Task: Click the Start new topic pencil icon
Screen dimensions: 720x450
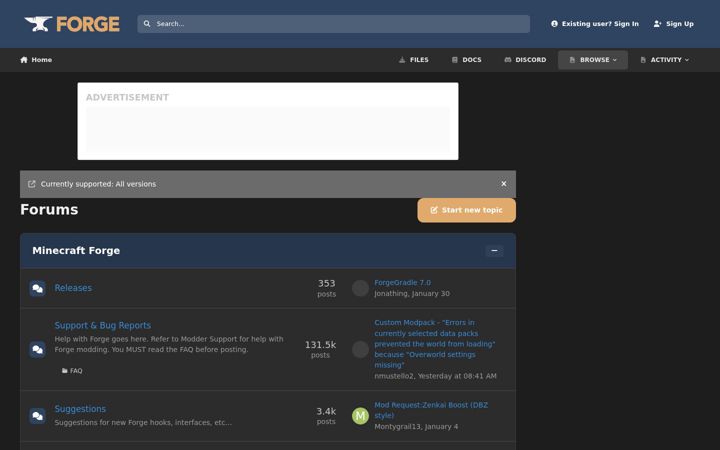Action: [434, 210]
